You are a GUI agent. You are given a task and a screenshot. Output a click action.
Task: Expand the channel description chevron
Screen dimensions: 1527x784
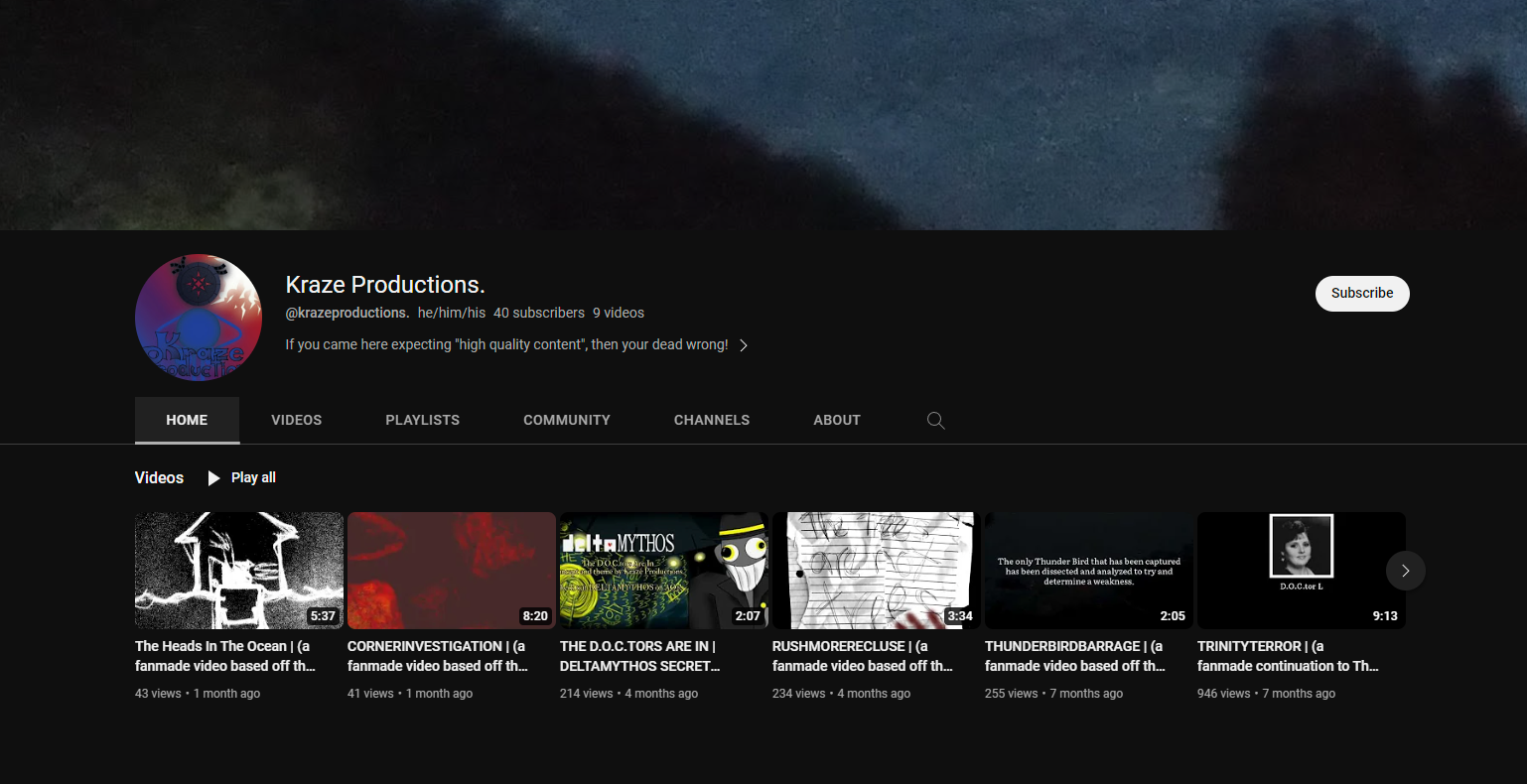(x=744, y=345)
